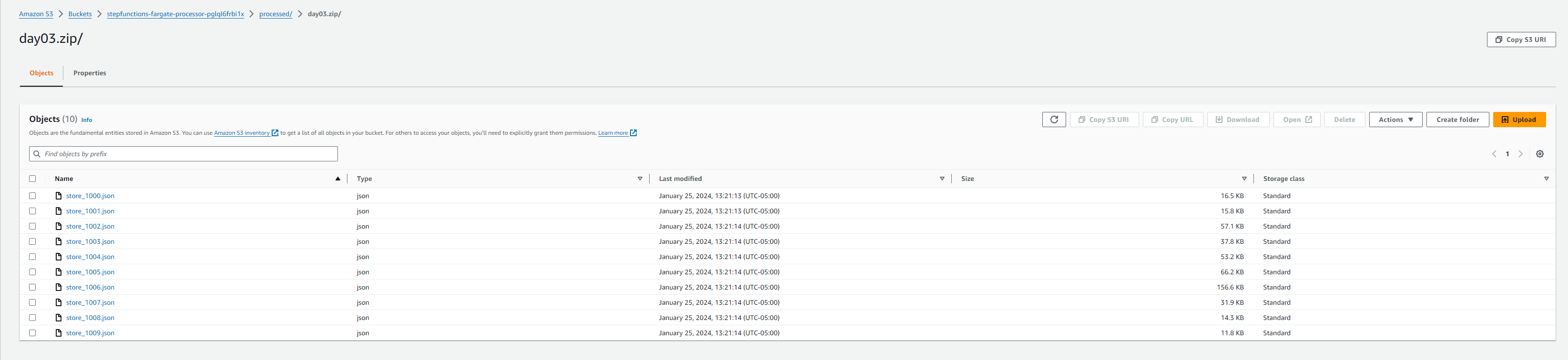Click external link icon beside Amazon S3 inventory
Viewport: 1568px width, 360px height.
[x=275, y=133]
